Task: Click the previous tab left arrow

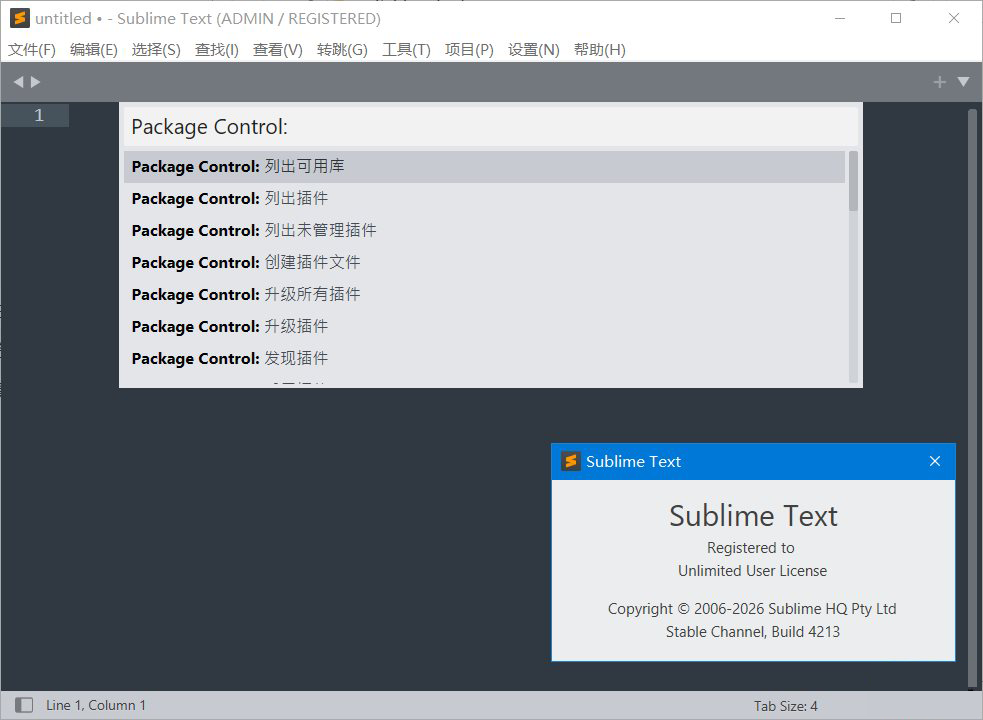Action: 18,82
